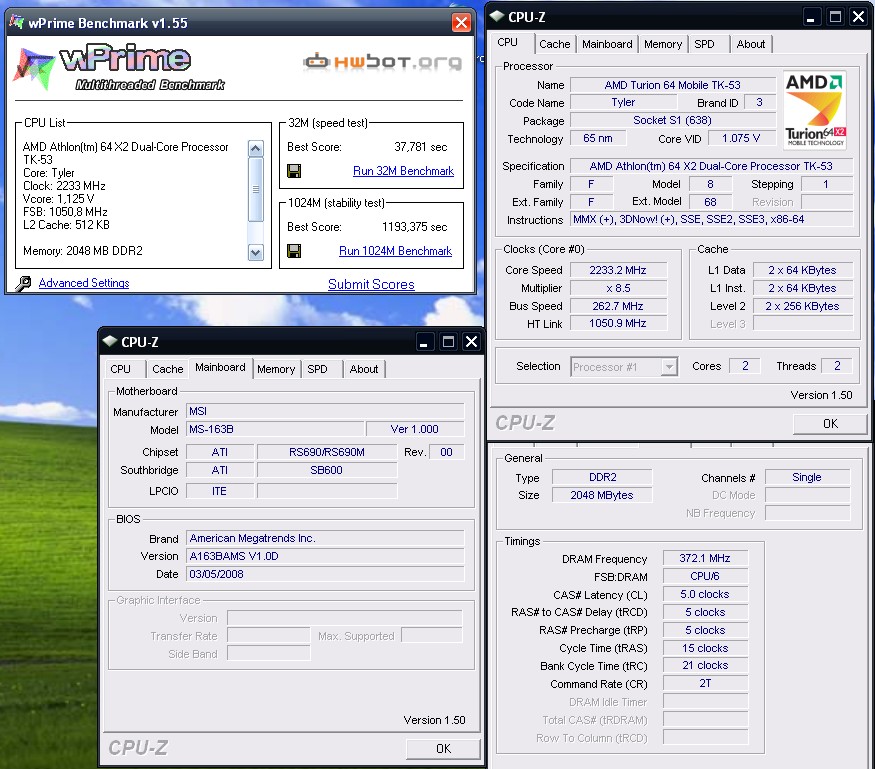
Task: Select Mainboard tab in lower CPU-Z window
Action: point(220,367)
